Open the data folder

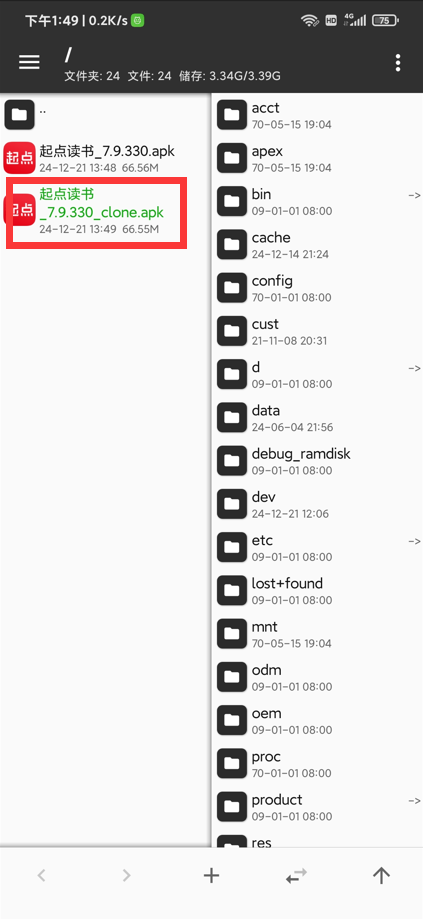point(317,417)
